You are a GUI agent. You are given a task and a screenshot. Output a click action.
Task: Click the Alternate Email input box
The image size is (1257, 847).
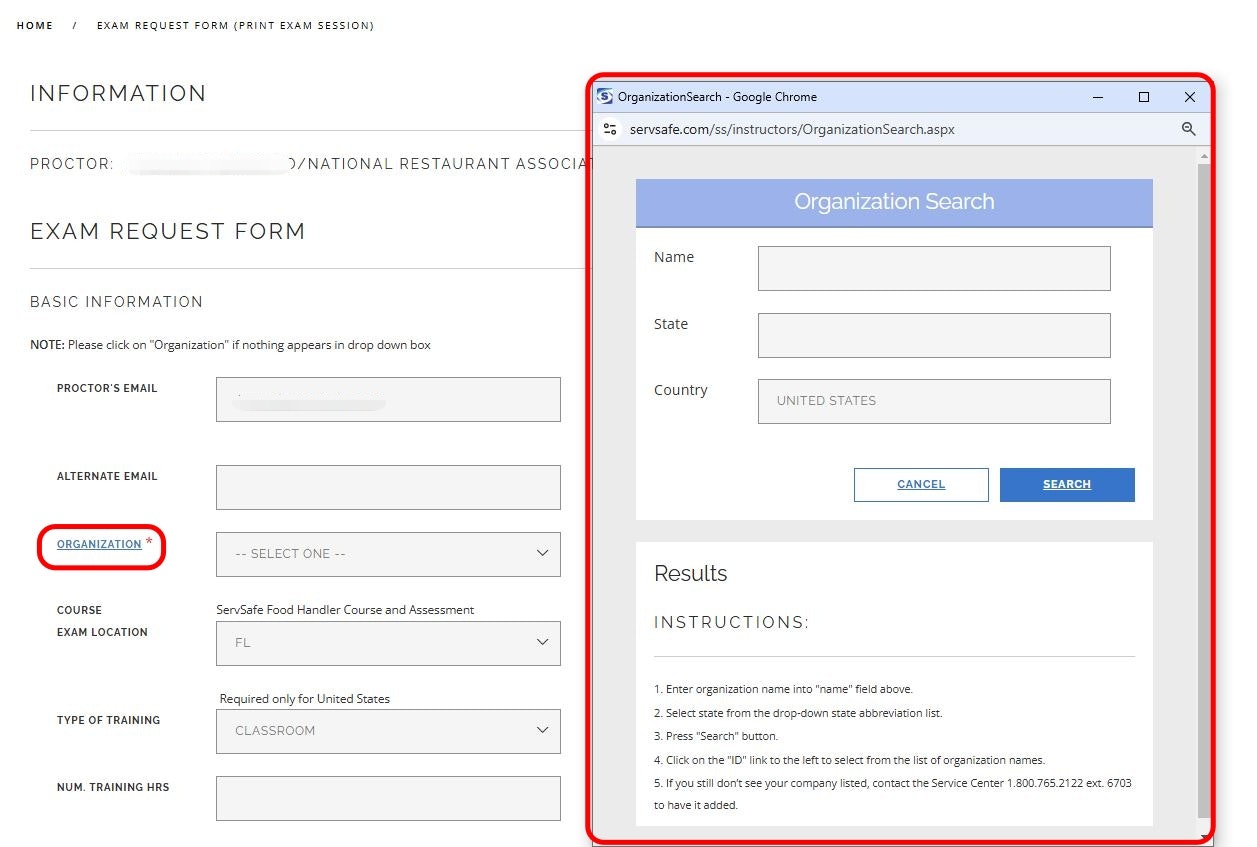click(388, 487)
